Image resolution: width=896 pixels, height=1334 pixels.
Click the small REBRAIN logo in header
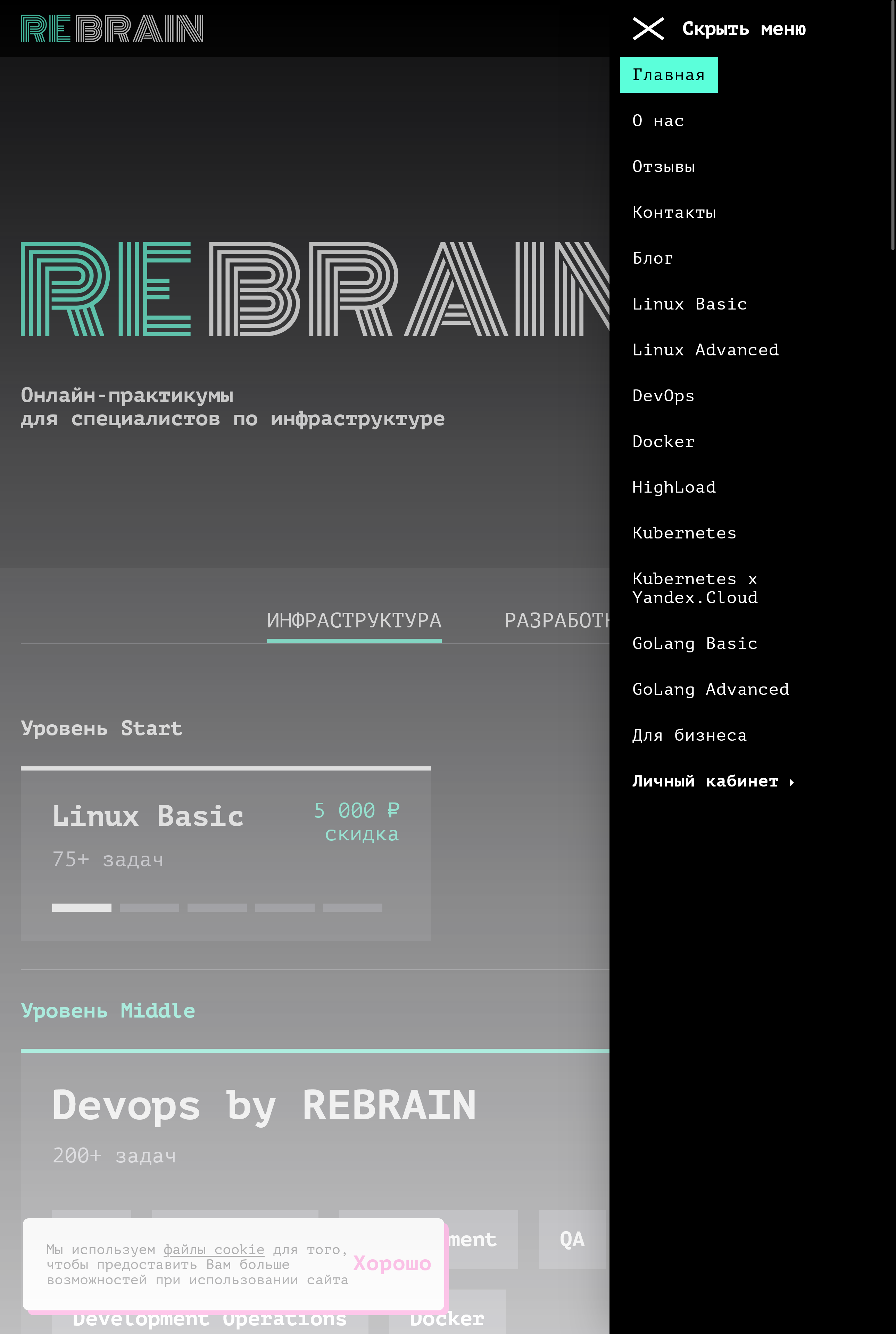(112, 28)
